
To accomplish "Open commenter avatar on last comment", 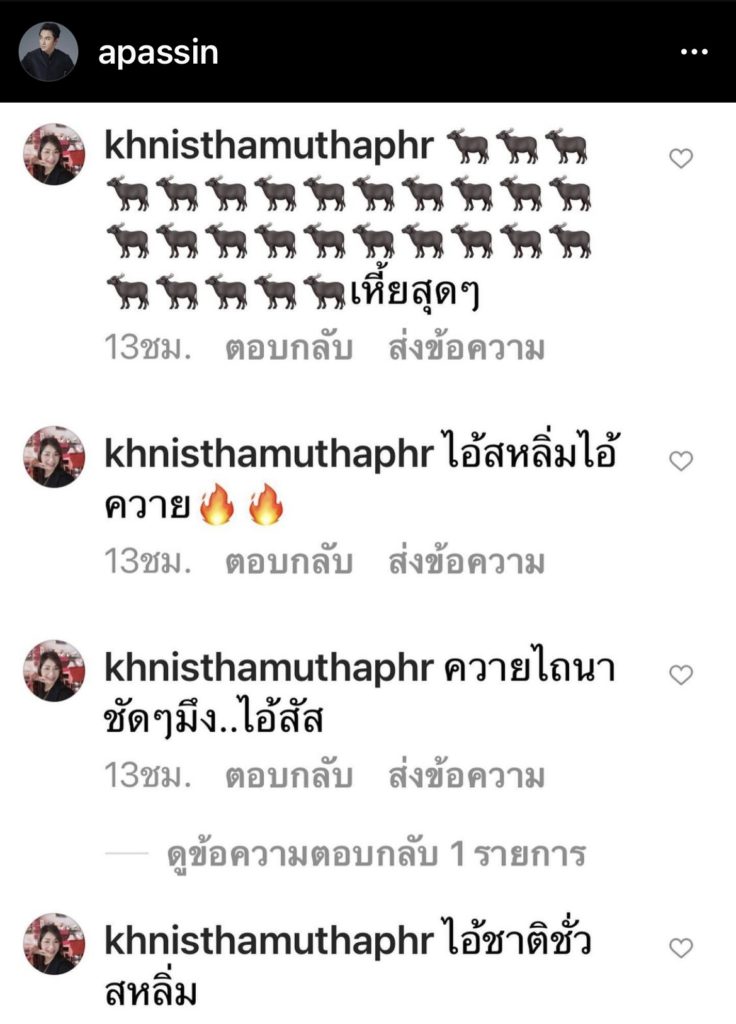I will click(x=54, y=944).
